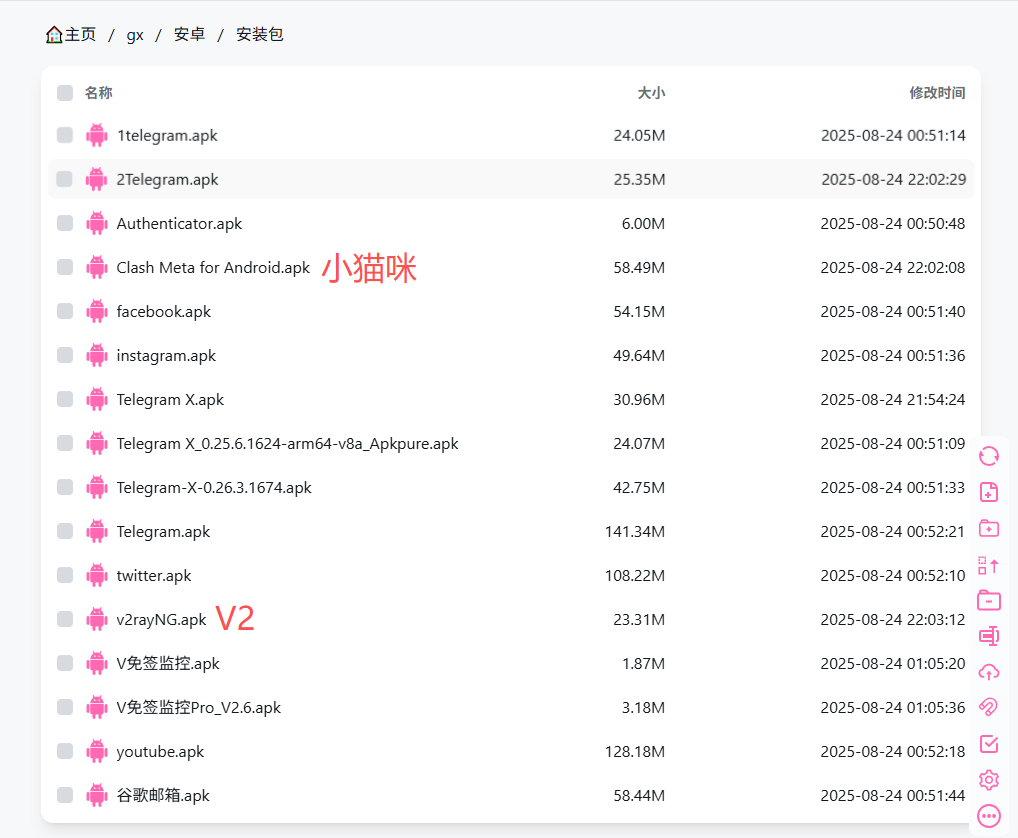Screen dimensions: 1018x838
Task: Tick the checkbox for 谷歌邮箱.apk
Action: coord(65,796)
